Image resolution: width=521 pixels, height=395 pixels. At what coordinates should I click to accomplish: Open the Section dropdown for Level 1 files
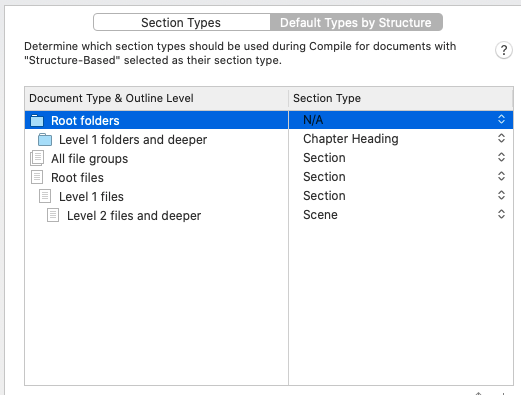click(501, 195)
